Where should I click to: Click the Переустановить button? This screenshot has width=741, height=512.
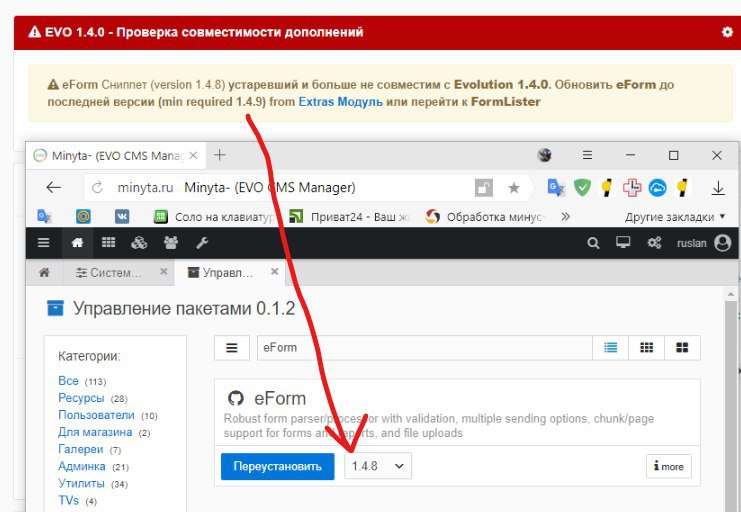(277, 466)
